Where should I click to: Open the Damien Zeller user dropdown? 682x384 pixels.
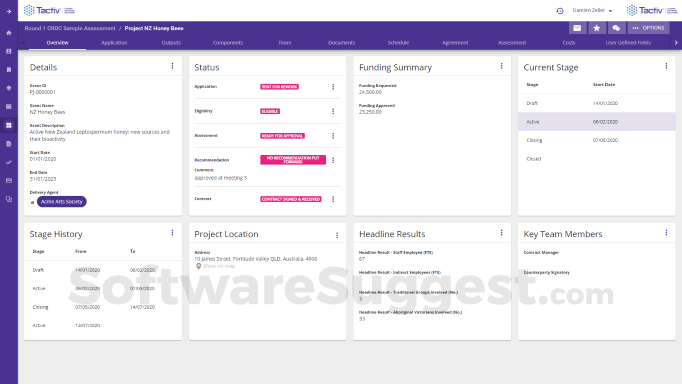point(592,10)
